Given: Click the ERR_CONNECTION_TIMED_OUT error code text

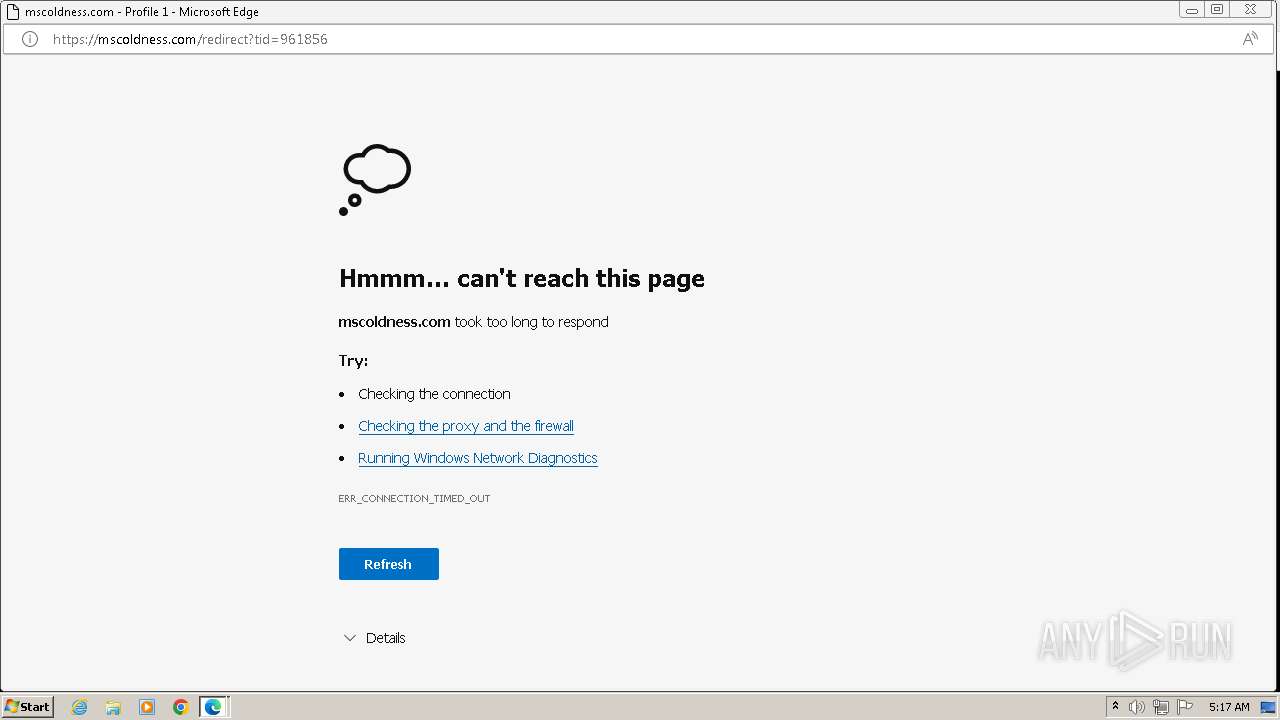Looking at the screenshot, I should click(414, 498).
